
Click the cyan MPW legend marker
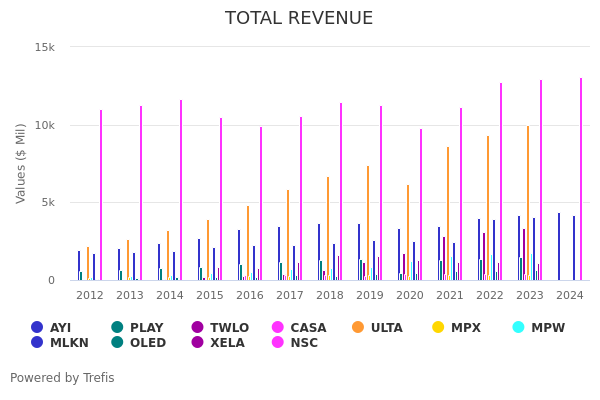point(518,328)
